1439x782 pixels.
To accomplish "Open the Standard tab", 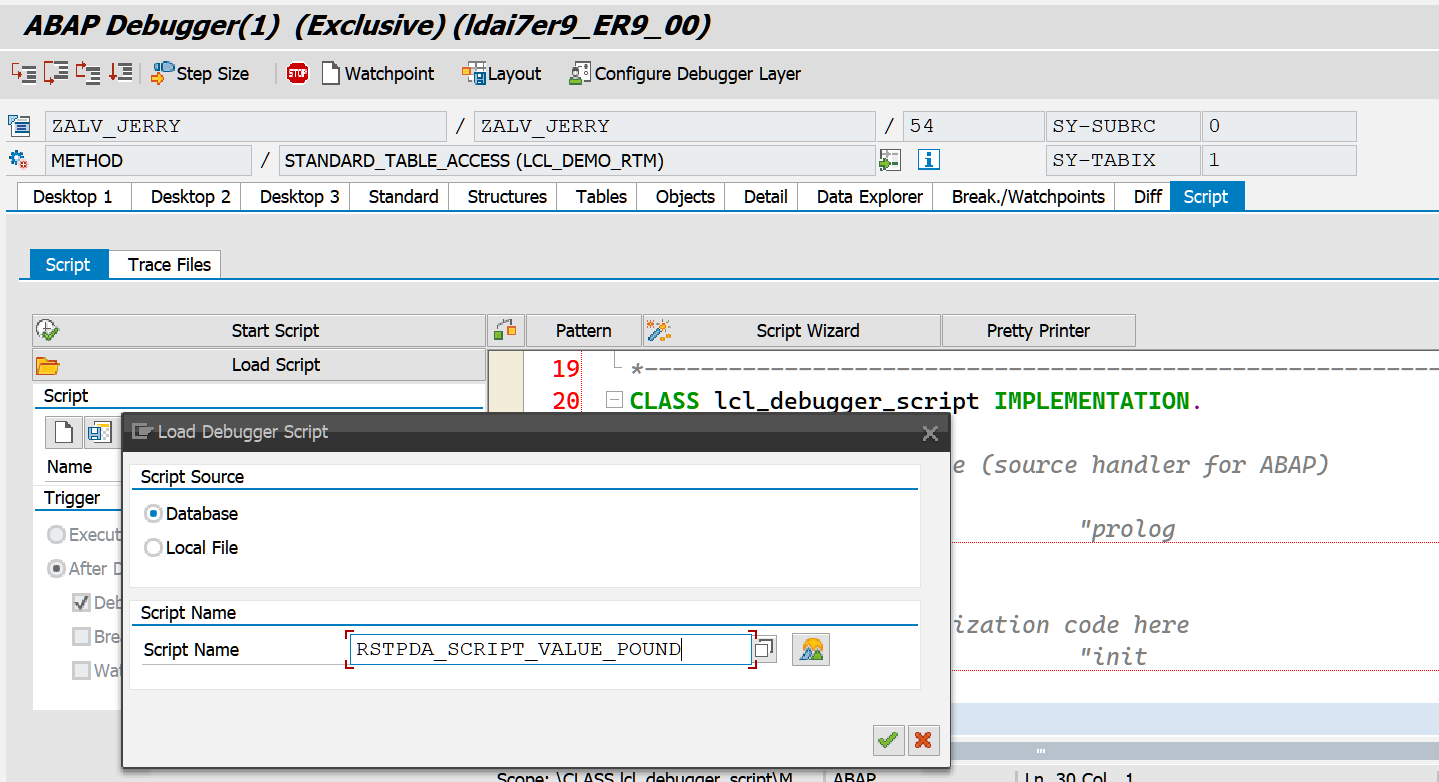I will point(403,197).
